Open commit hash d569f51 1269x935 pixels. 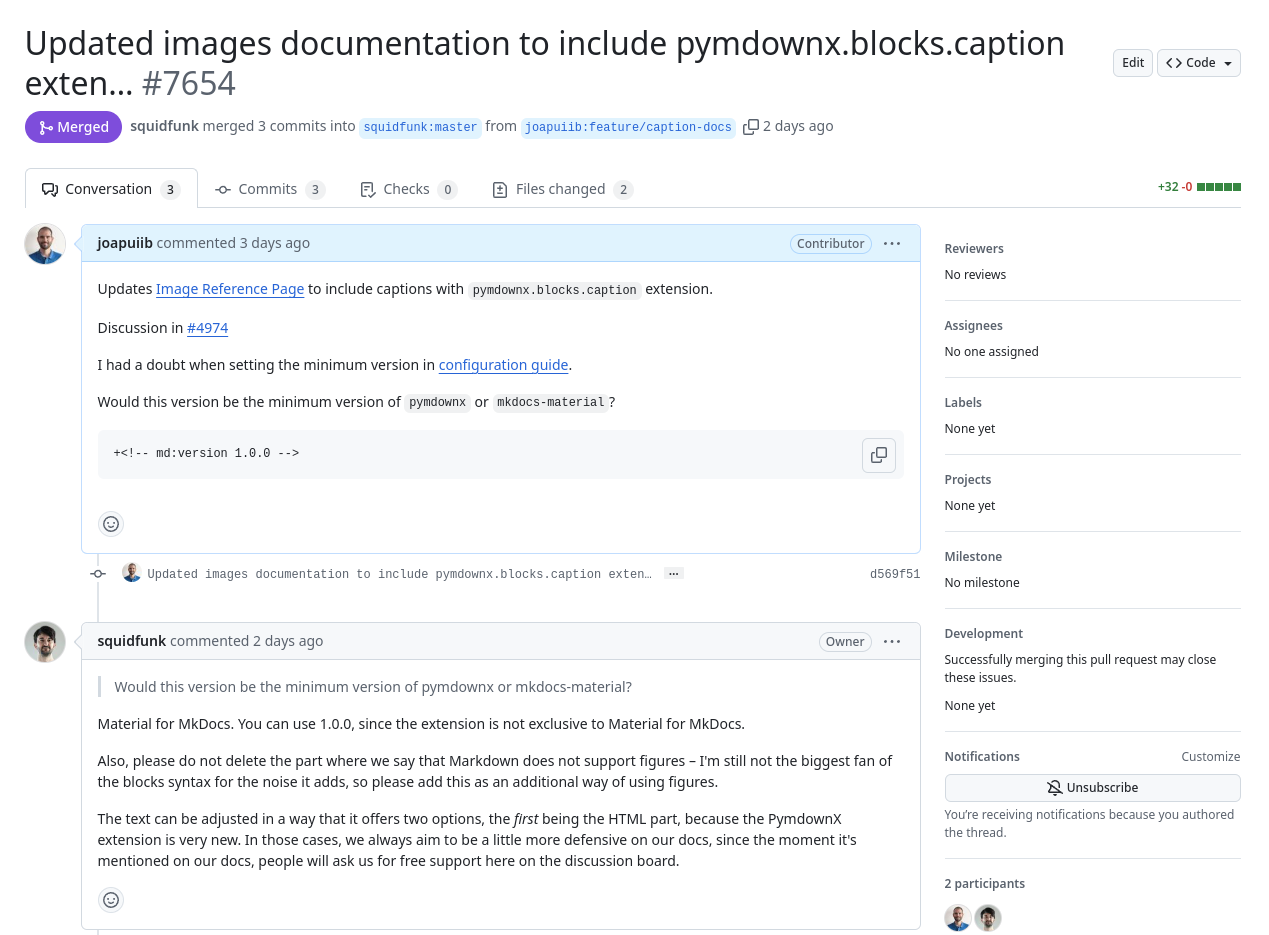[895, 574]
